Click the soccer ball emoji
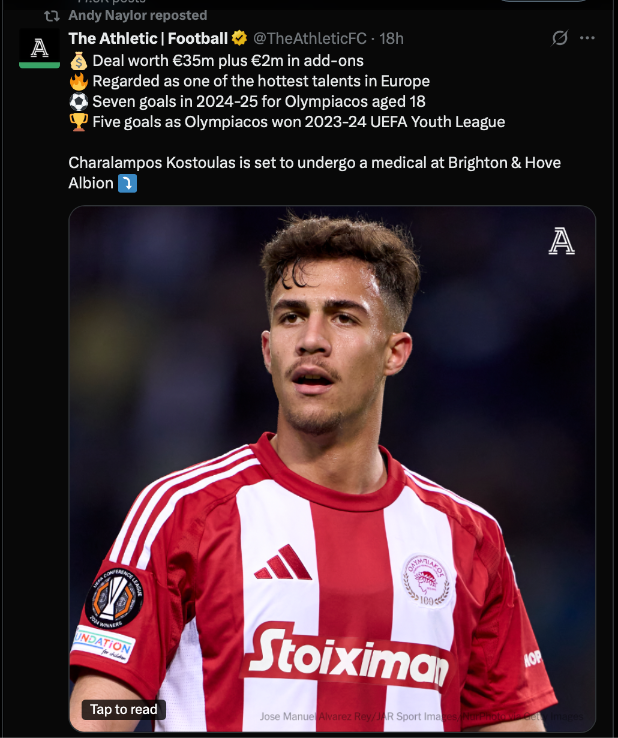The width and height of the screenshot is (618, 738). coord(79,102)
